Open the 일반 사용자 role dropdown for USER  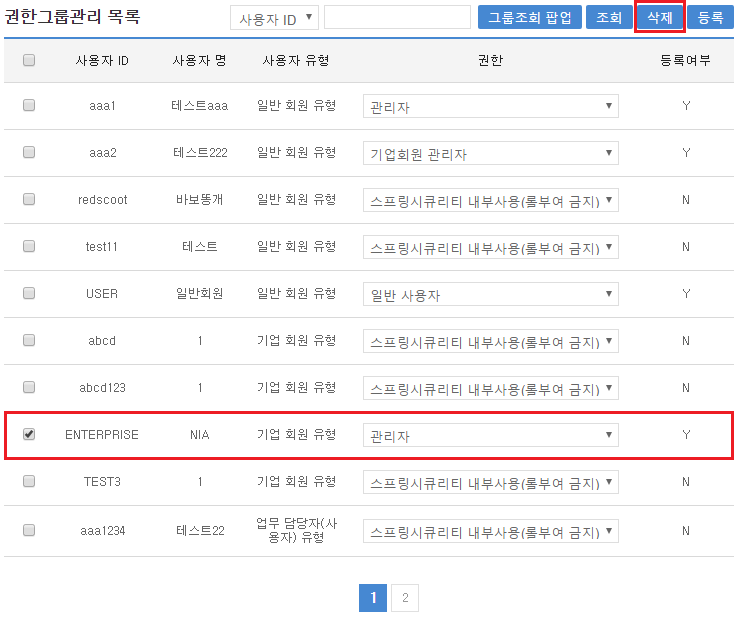click(x=490, y=294)
